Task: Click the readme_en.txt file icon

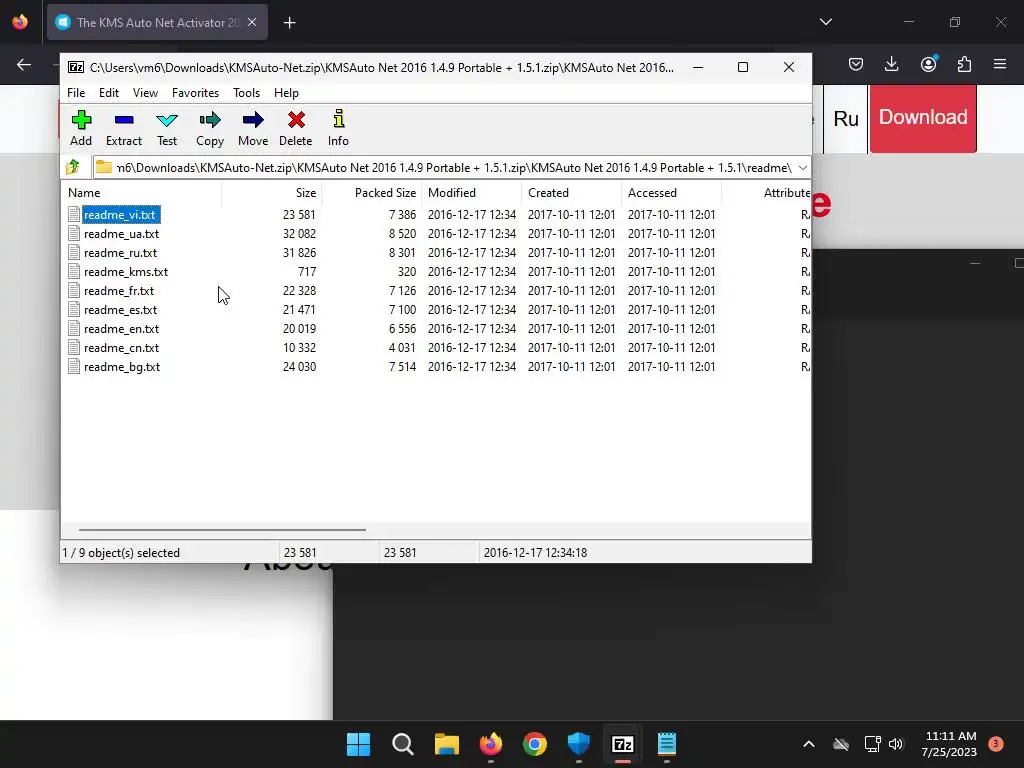Action: [x=74, y=328]
